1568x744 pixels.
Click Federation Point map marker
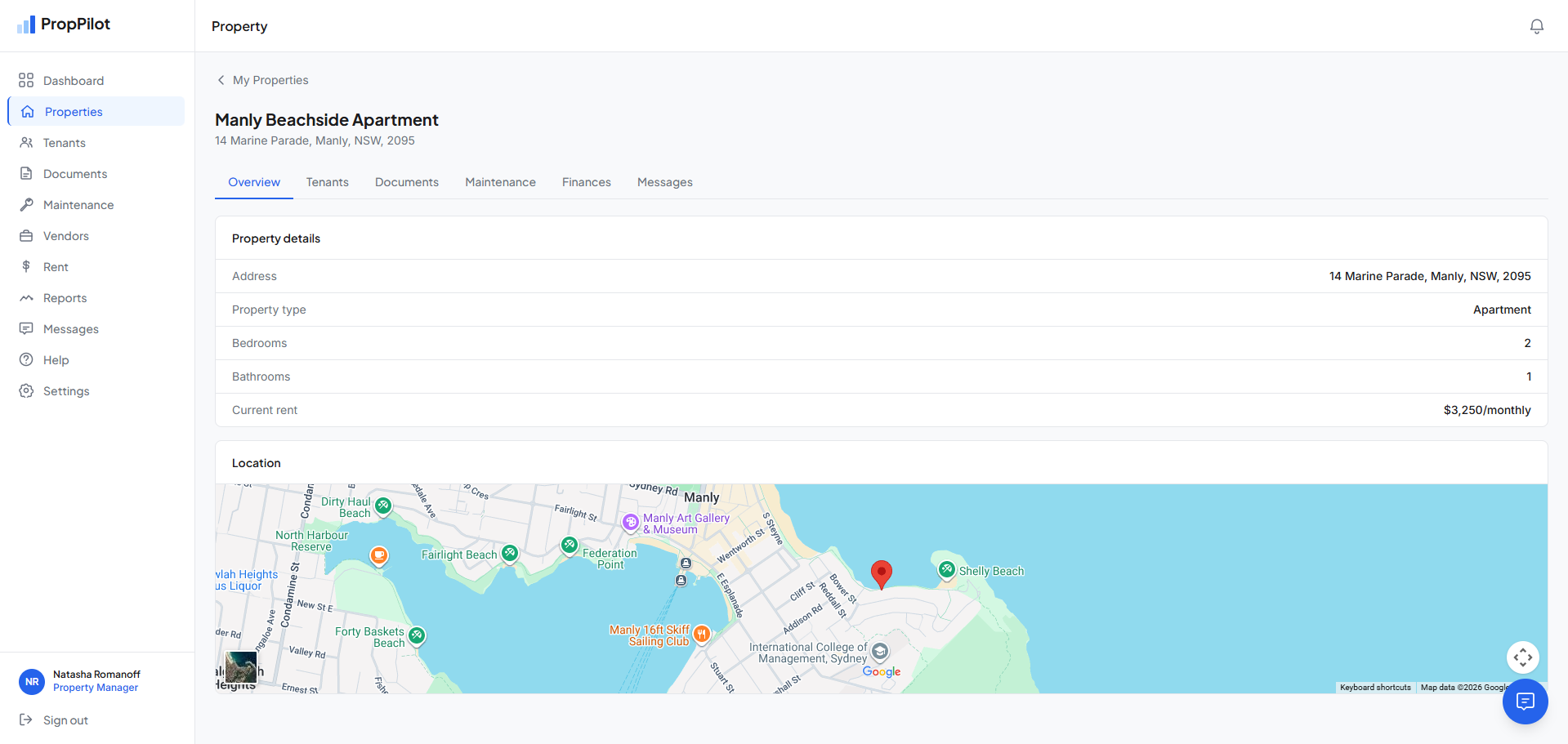point(570,545)
